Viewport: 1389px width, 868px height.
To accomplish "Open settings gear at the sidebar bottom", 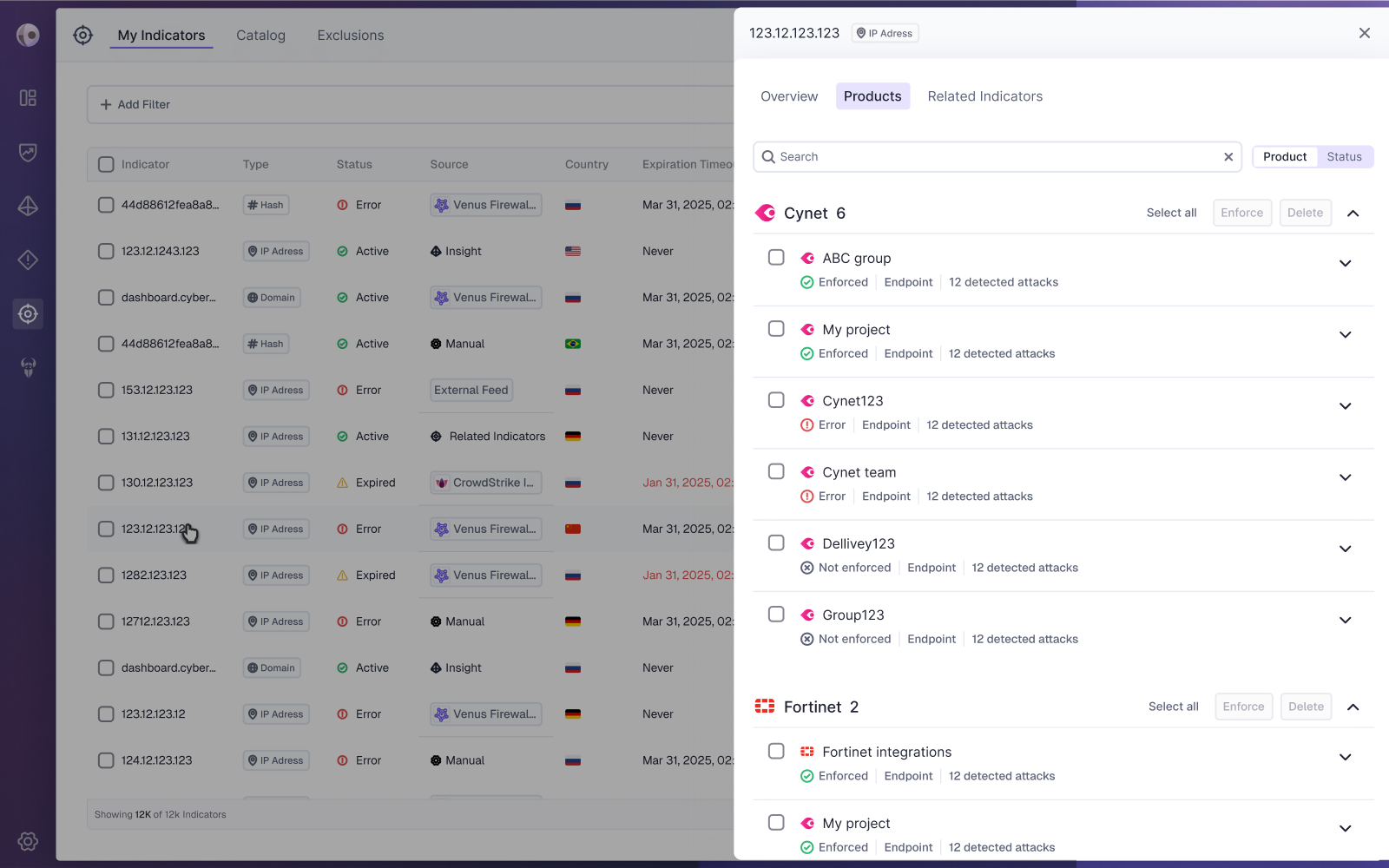I will tap(28, 841).
